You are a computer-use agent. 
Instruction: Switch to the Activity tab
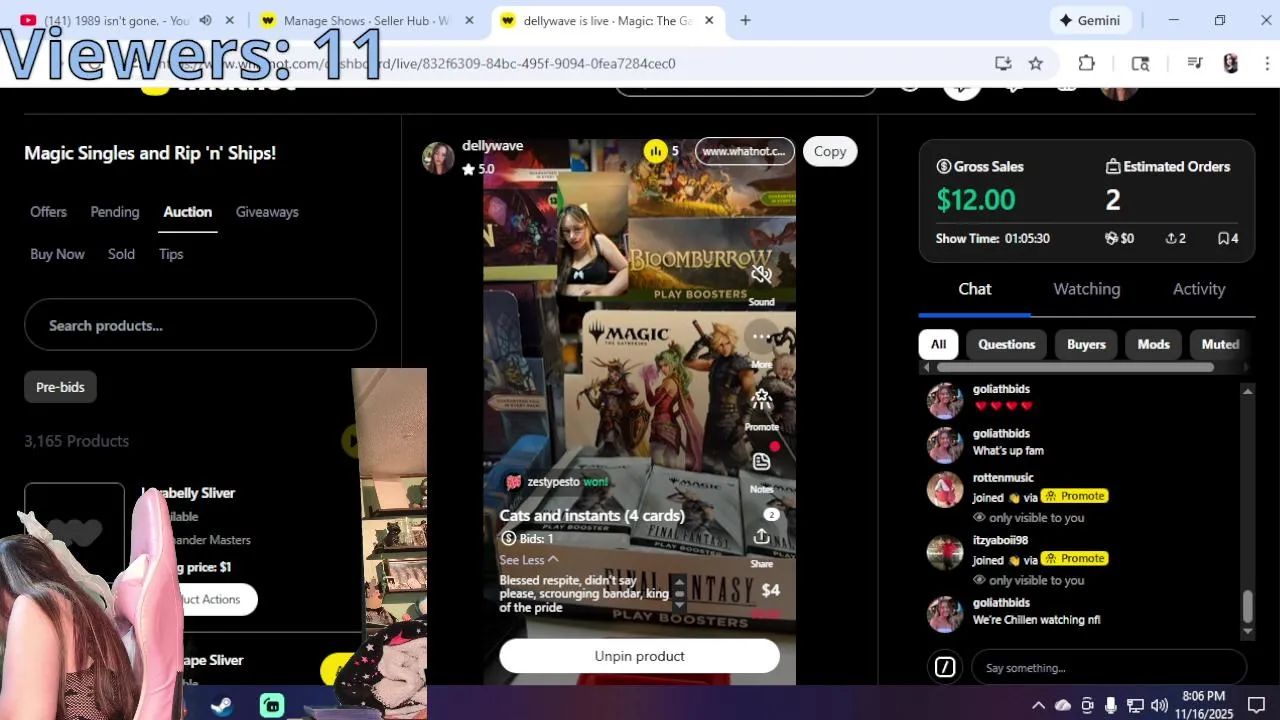coord(1199,289)
